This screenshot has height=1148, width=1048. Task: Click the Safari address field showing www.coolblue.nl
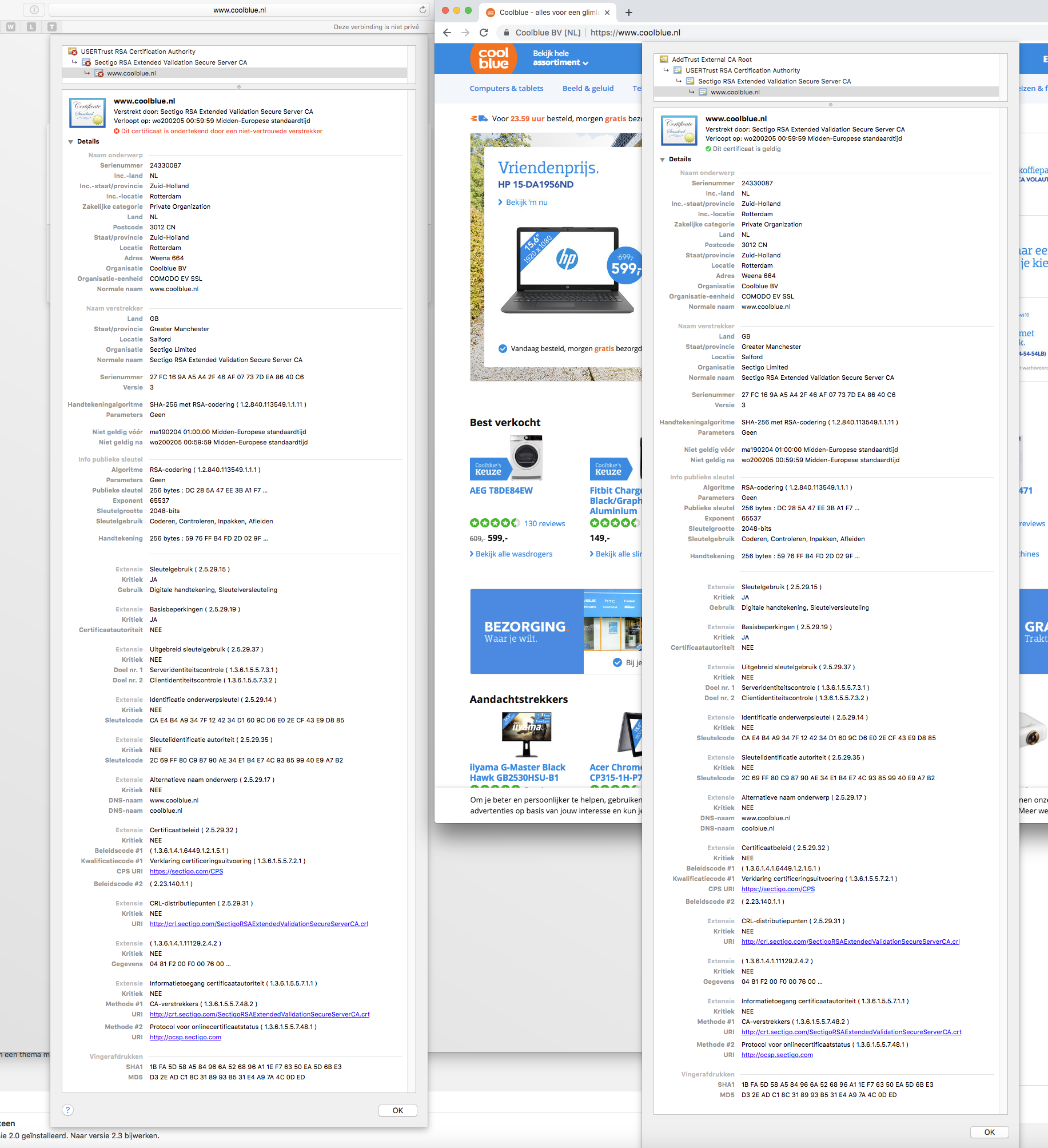pyautogui.click(x=239, y=10)
